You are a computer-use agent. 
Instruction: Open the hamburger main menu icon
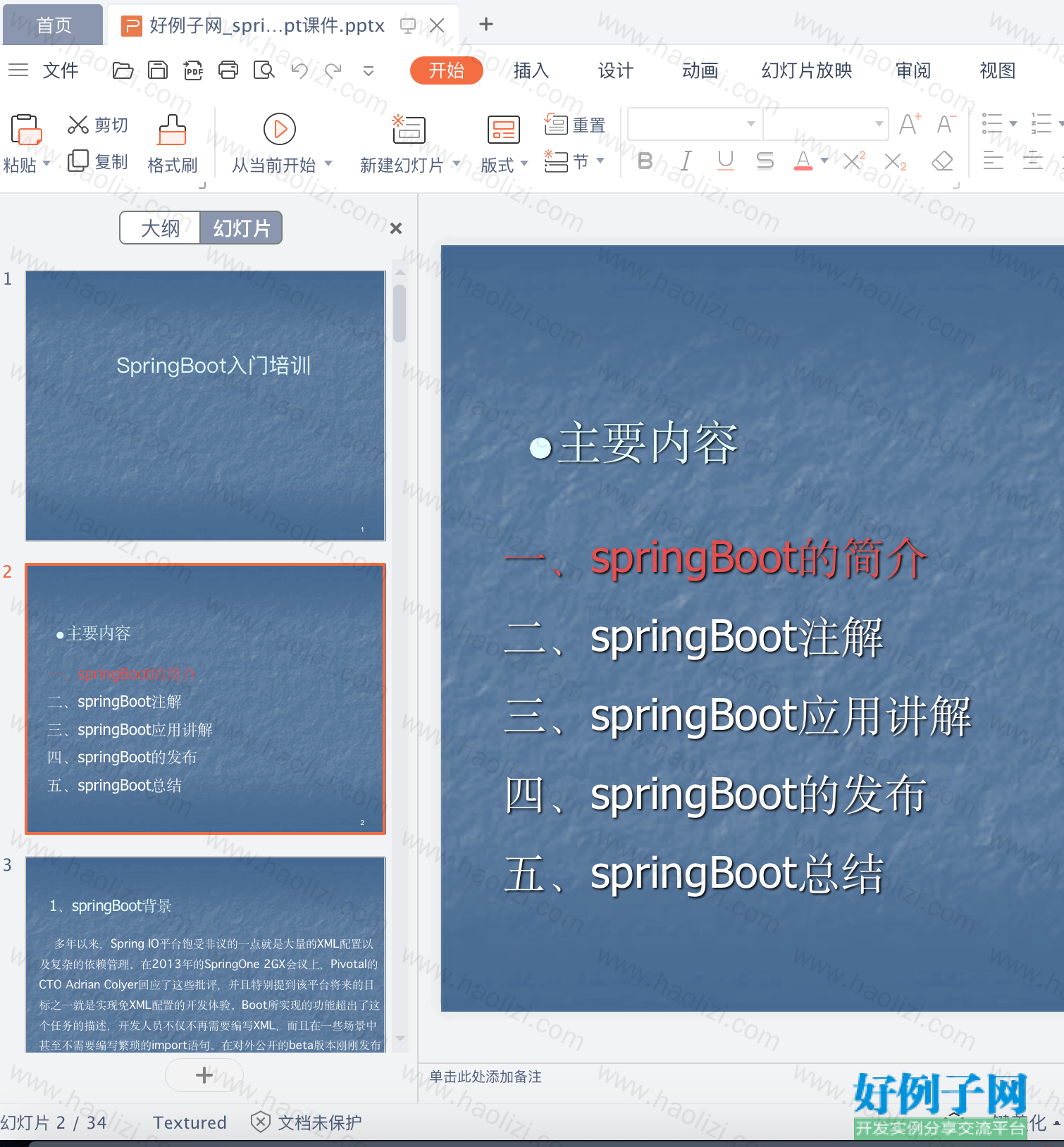click(x=18, y=70)
